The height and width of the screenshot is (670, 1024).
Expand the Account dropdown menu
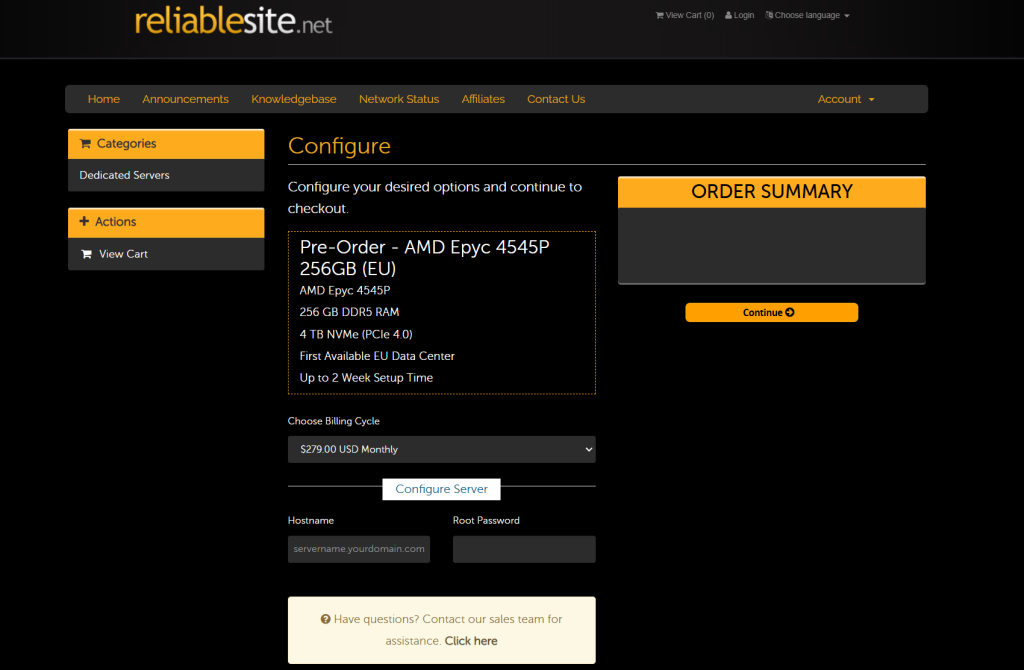point(845,99)
